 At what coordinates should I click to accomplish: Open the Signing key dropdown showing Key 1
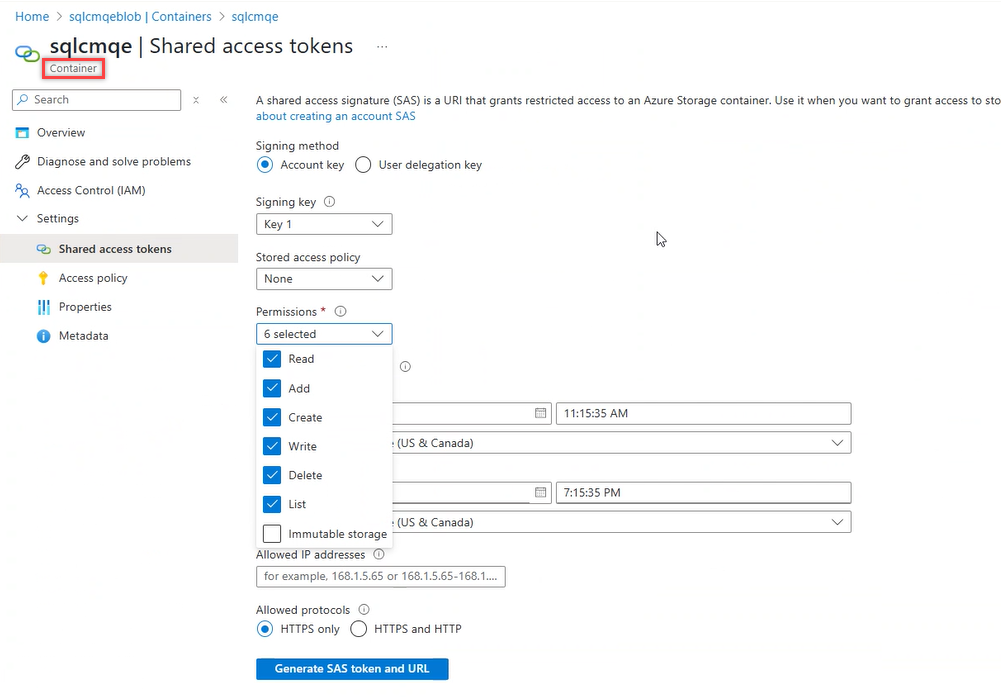[x=324, y=224]
